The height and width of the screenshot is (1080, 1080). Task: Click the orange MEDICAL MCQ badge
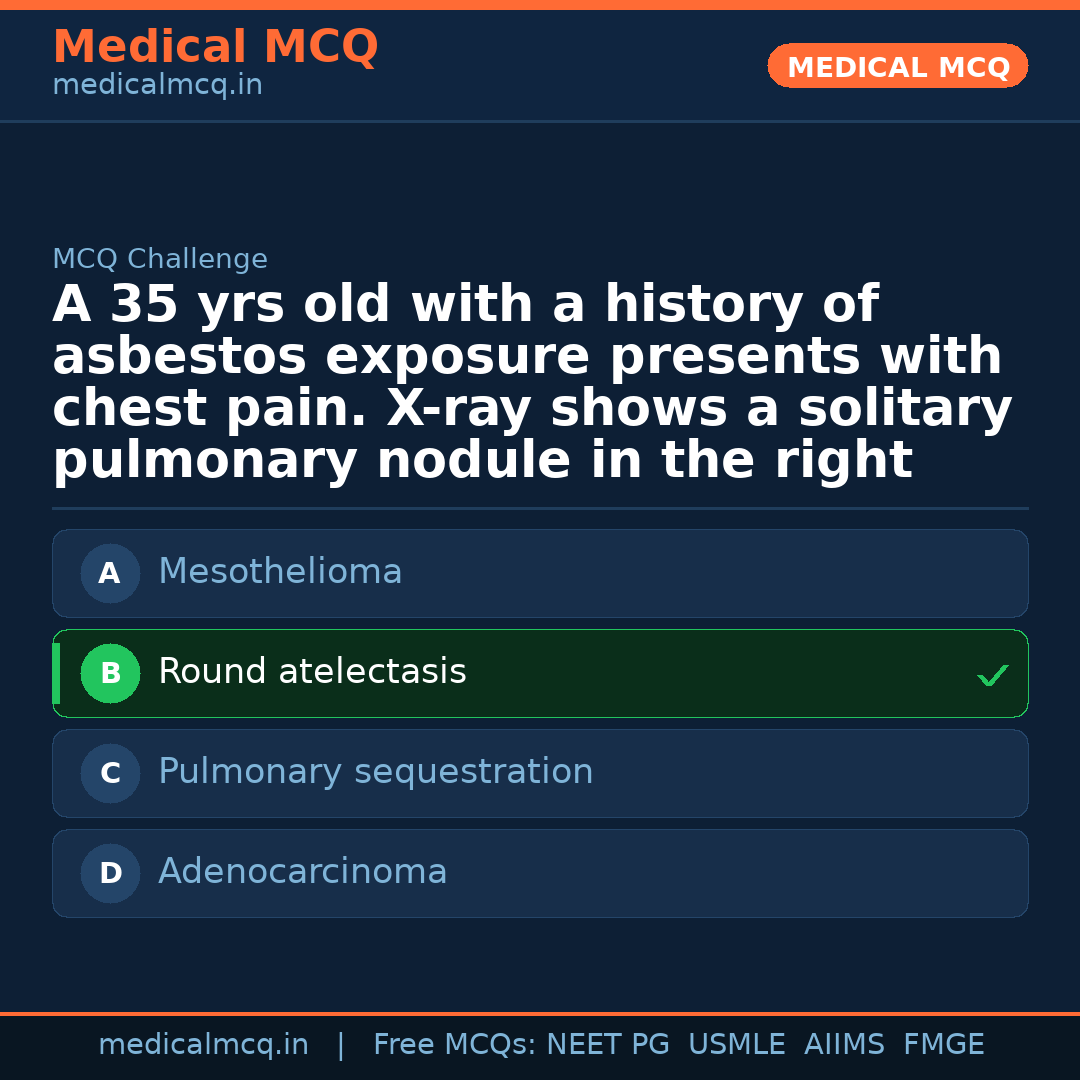pyautogui.click(x=897, y=67)
